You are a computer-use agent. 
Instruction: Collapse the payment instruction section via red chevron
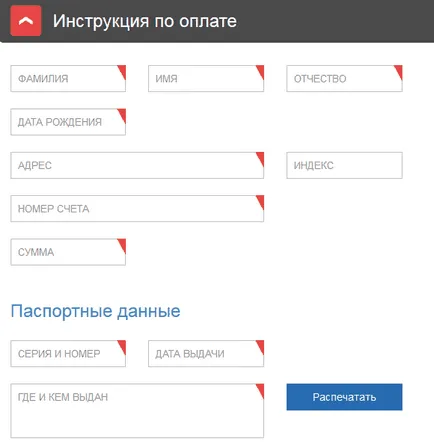pos(26,21)
